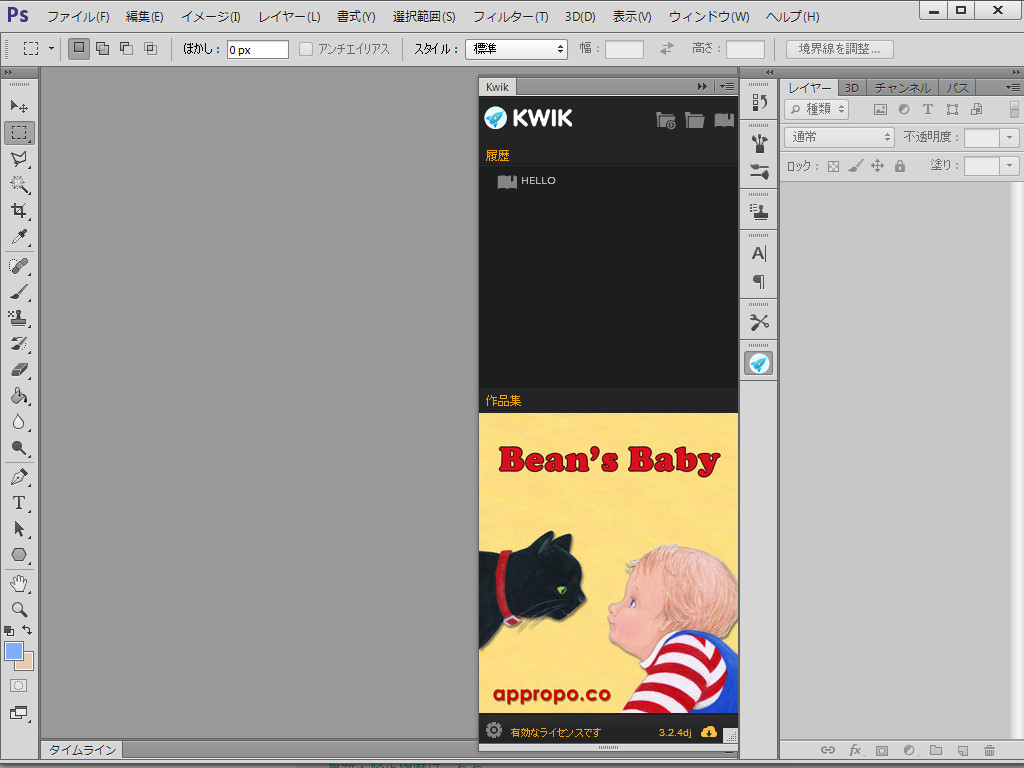This screenshot has height=768, width=1024.
Task: Select the Clone Stamp tool
Action: coord(19,318)
